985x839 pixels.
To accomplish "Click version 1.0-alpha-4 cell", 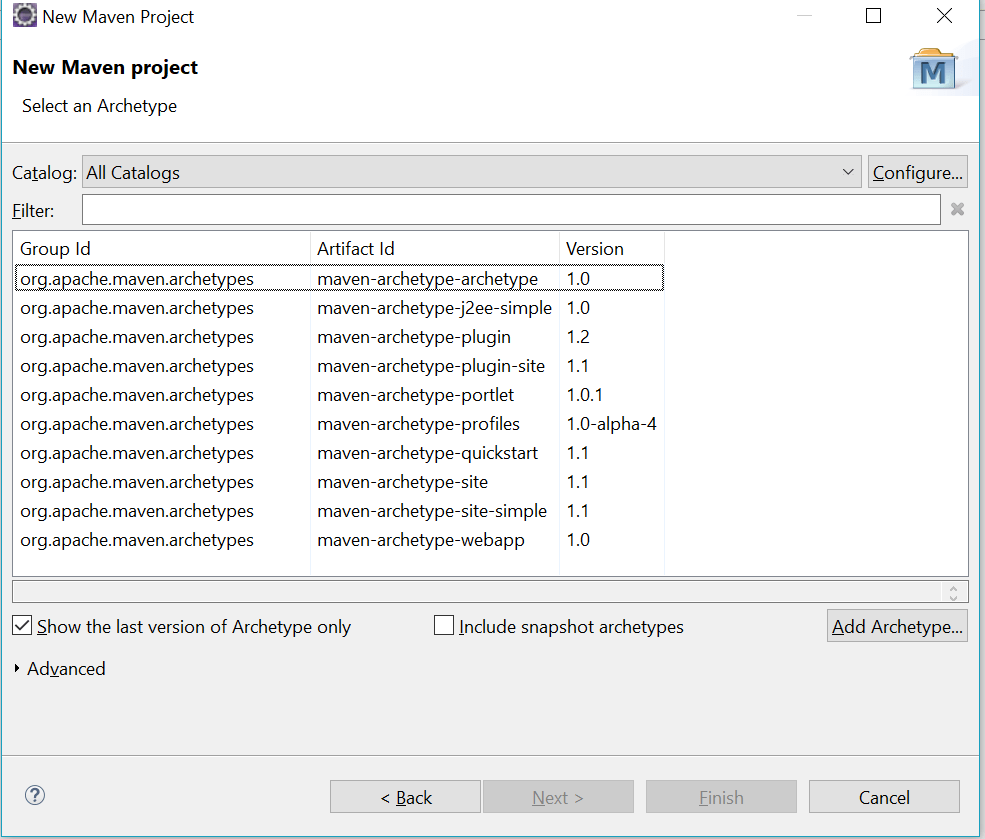I will (611, 424).
